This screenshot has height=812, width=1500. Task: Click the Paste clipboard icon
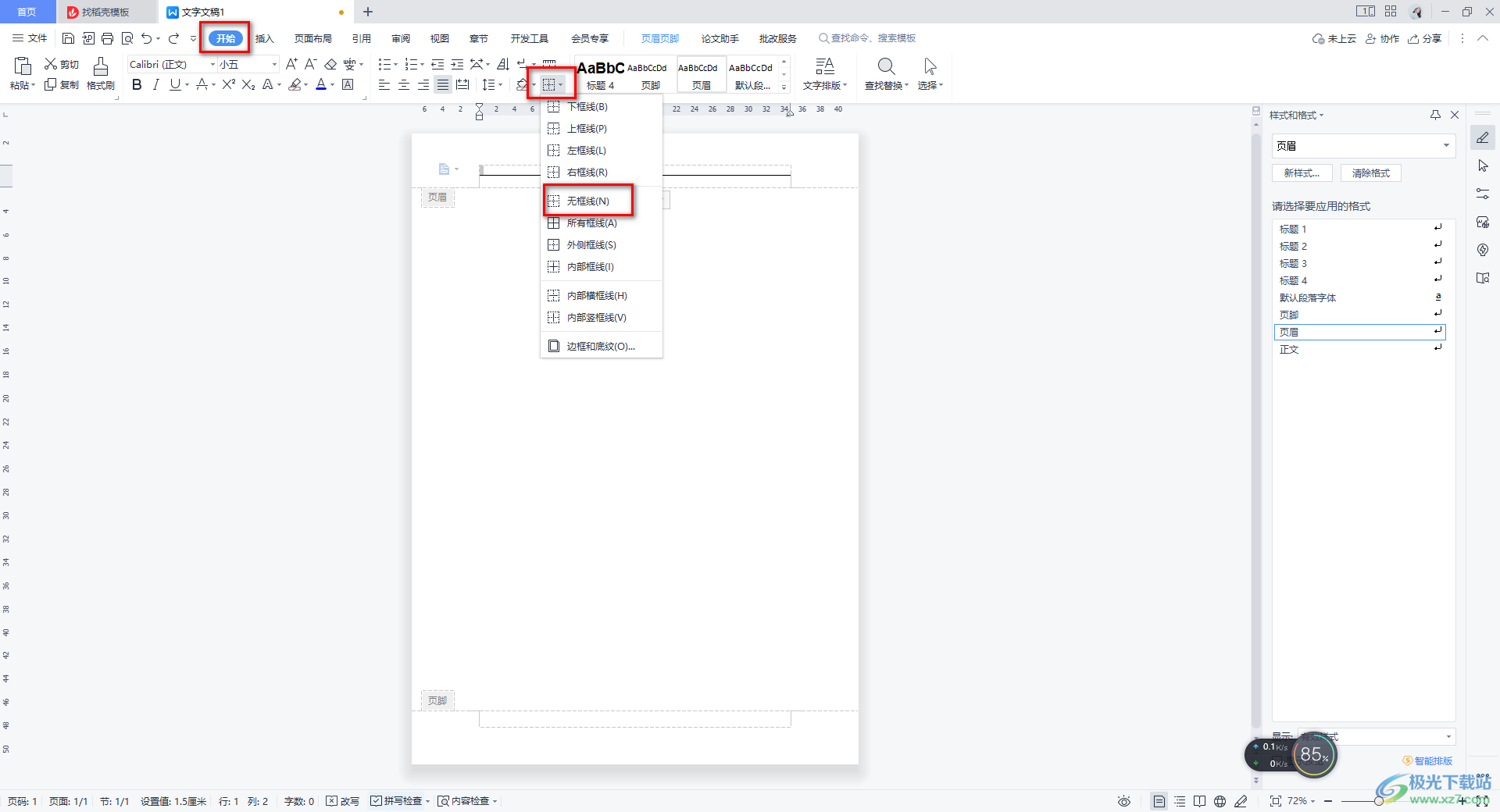tap(23, 66)
